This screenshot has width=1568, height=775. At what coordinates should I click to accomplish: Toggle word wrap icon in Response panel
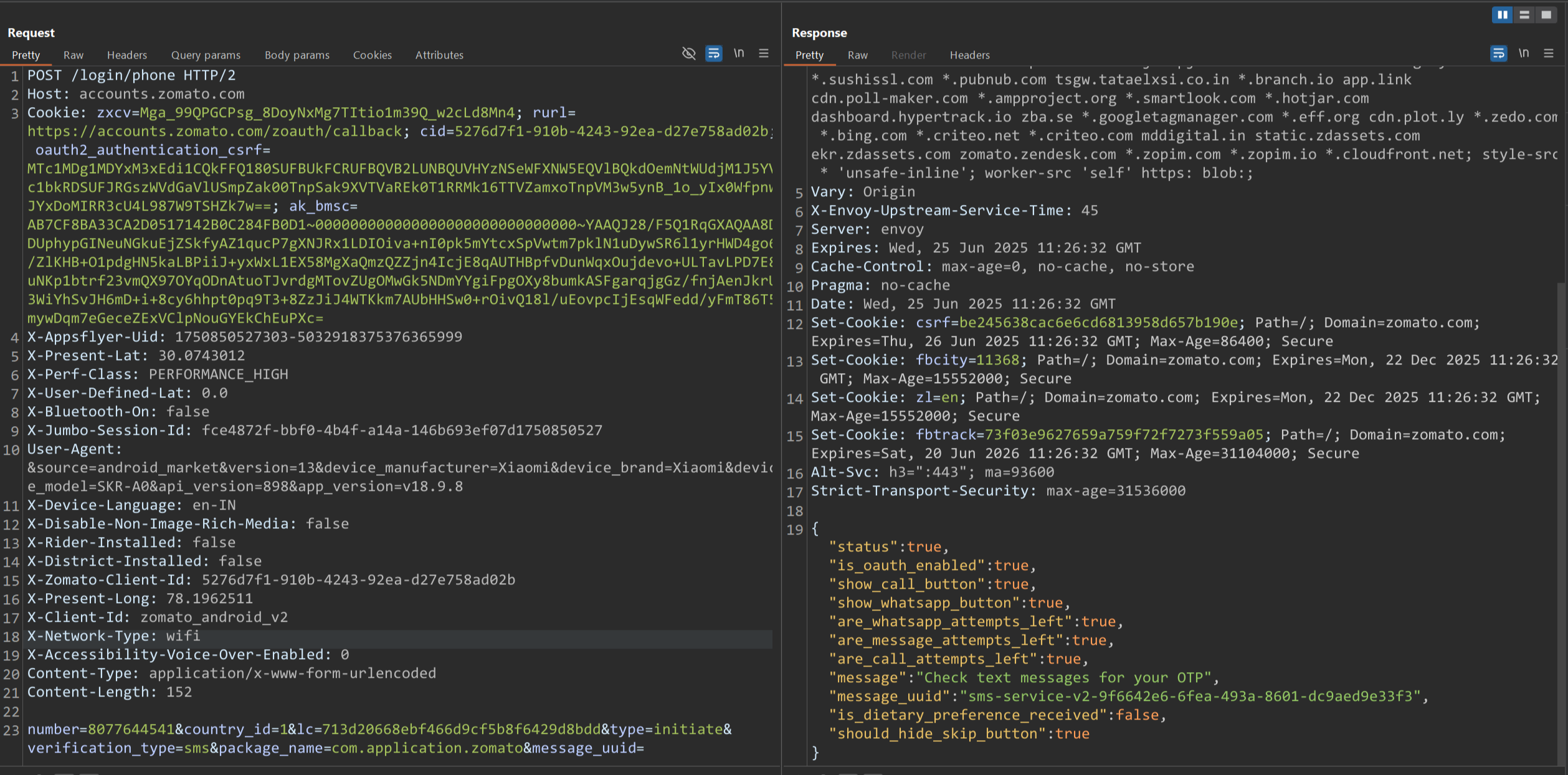pos(1498,54)
